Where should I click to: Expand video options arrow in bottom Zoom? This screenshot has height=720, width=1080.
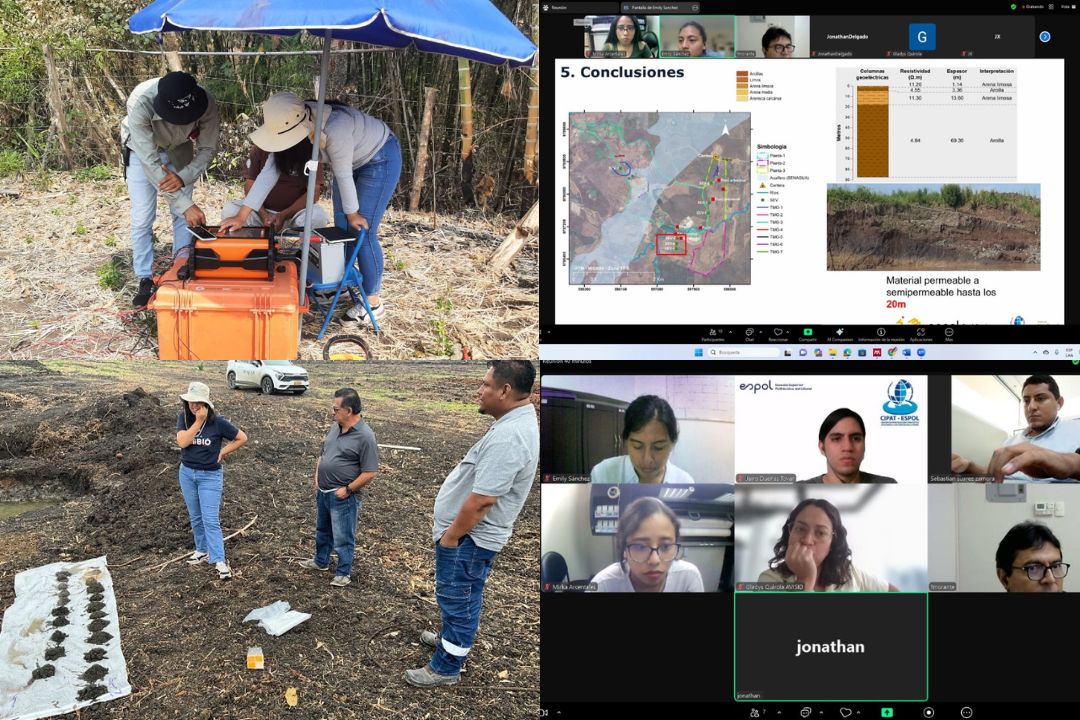coord(559,712)
